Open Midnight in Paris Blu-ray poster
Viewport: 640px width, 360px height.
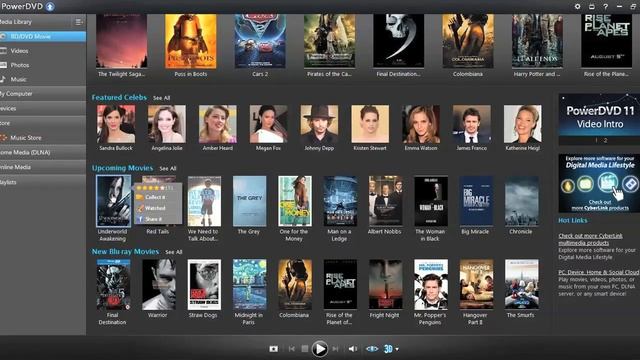(x=249, y=284)
